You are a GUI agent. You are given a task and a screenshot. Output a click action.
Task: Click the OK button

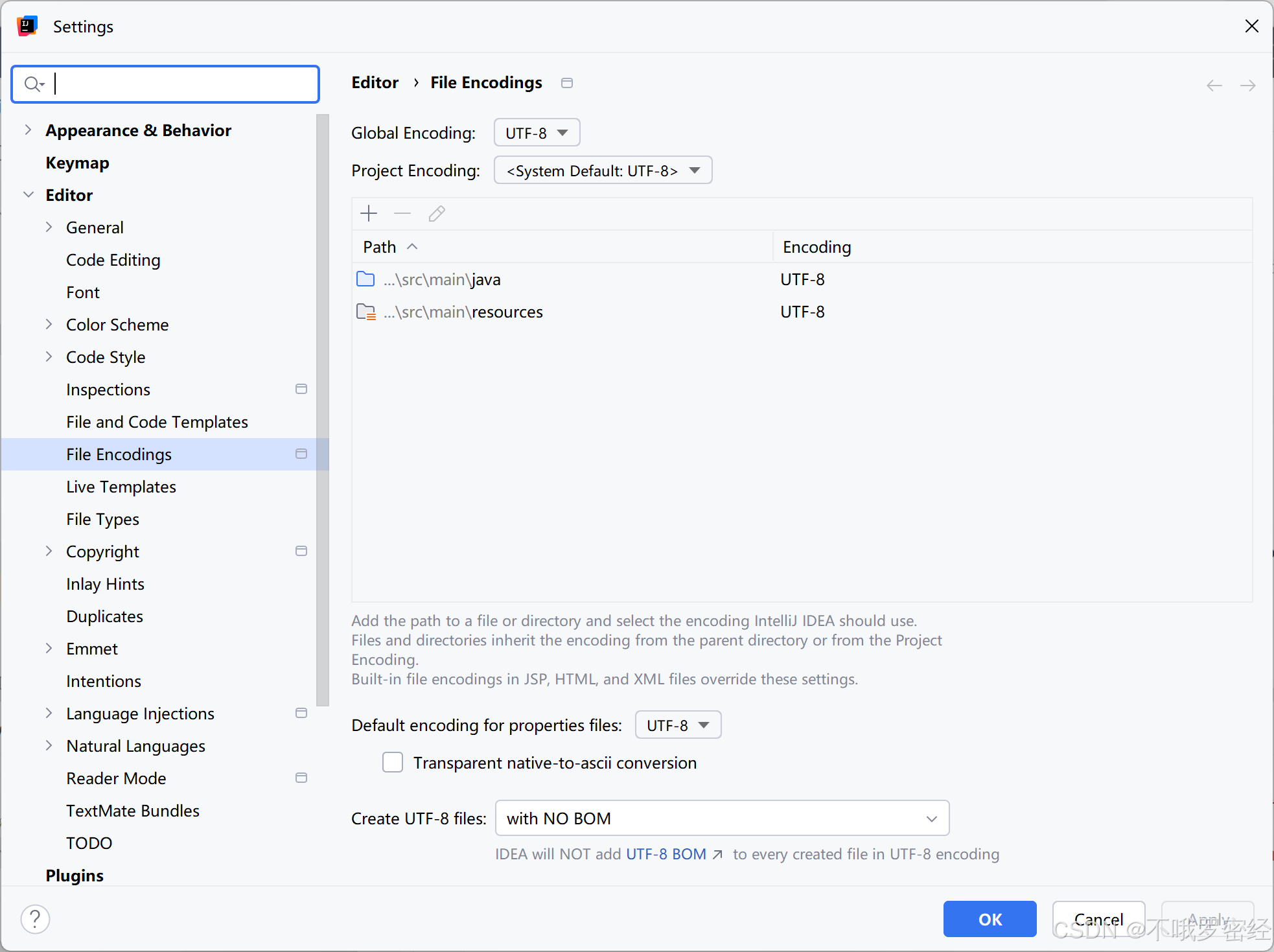coord(990,919)
